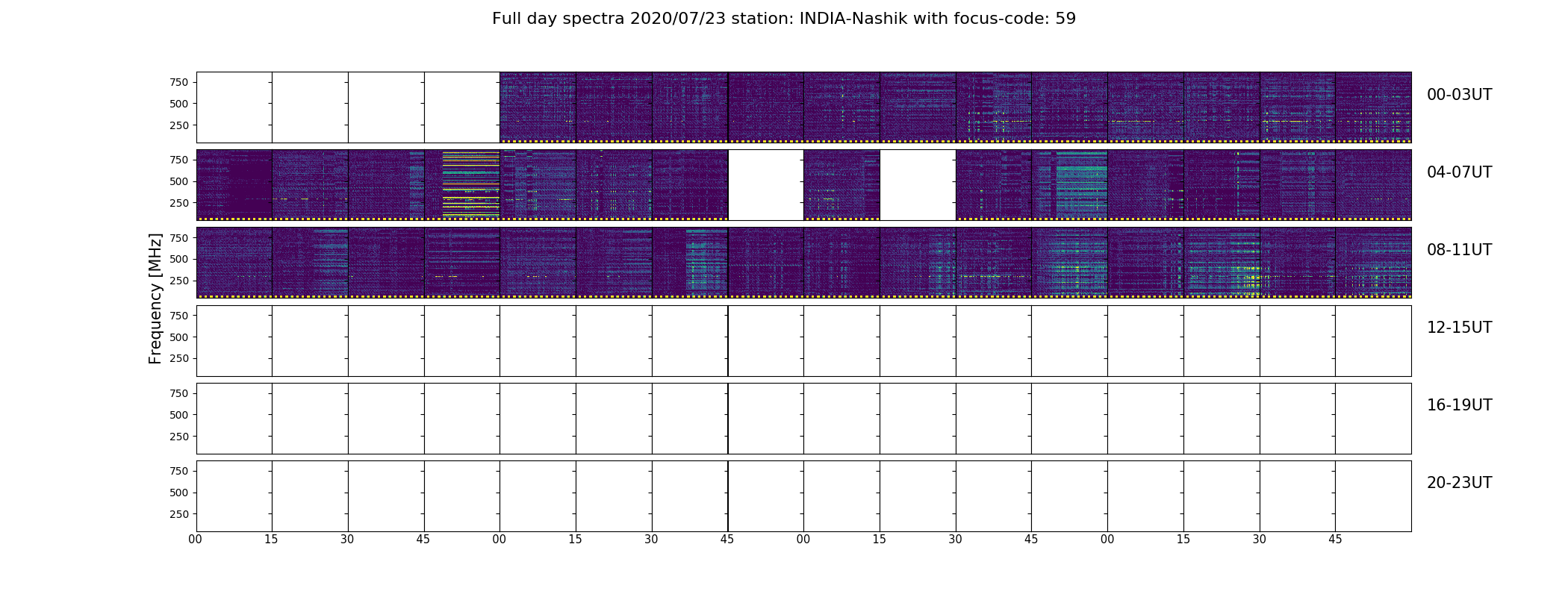This screenshot has width=1568, height=597.
Task: Select last spectrum panel in 08-11UT row
Action: point(1373,263)
